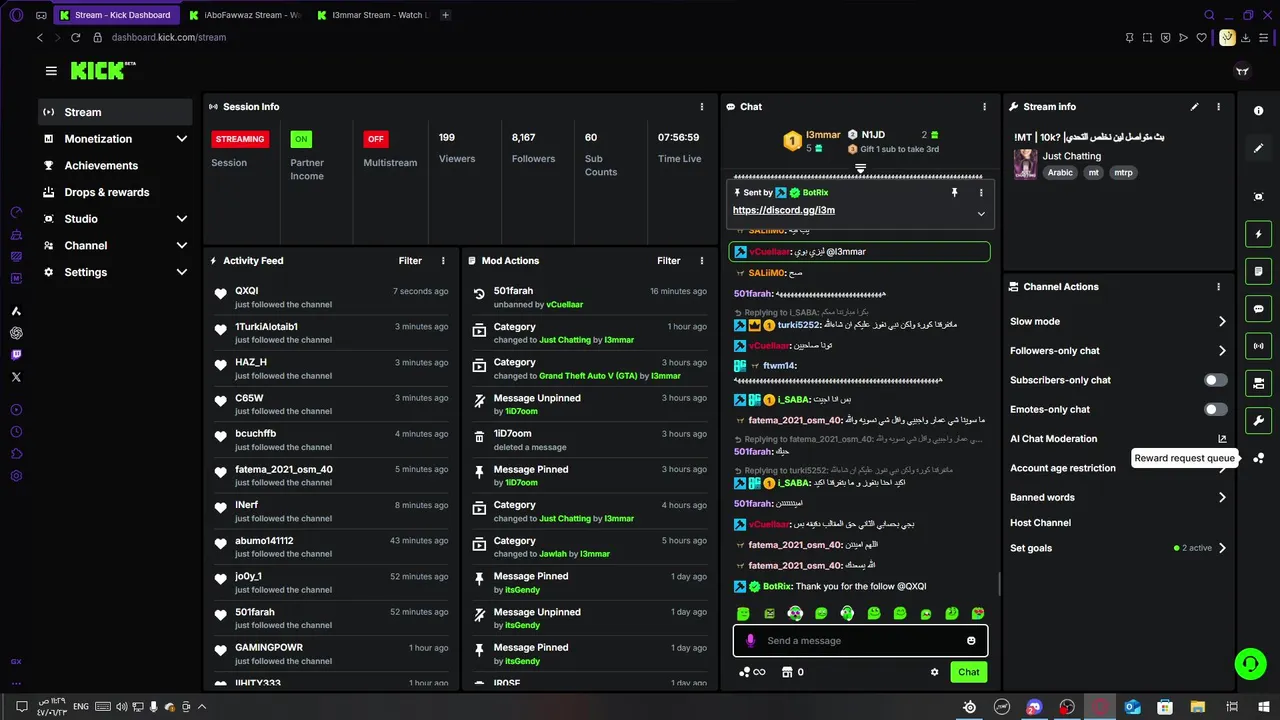This screenshot has width=1280, height=720.
Task: Click the lightning bolt icon in right sidebar
Action: 1258,234
